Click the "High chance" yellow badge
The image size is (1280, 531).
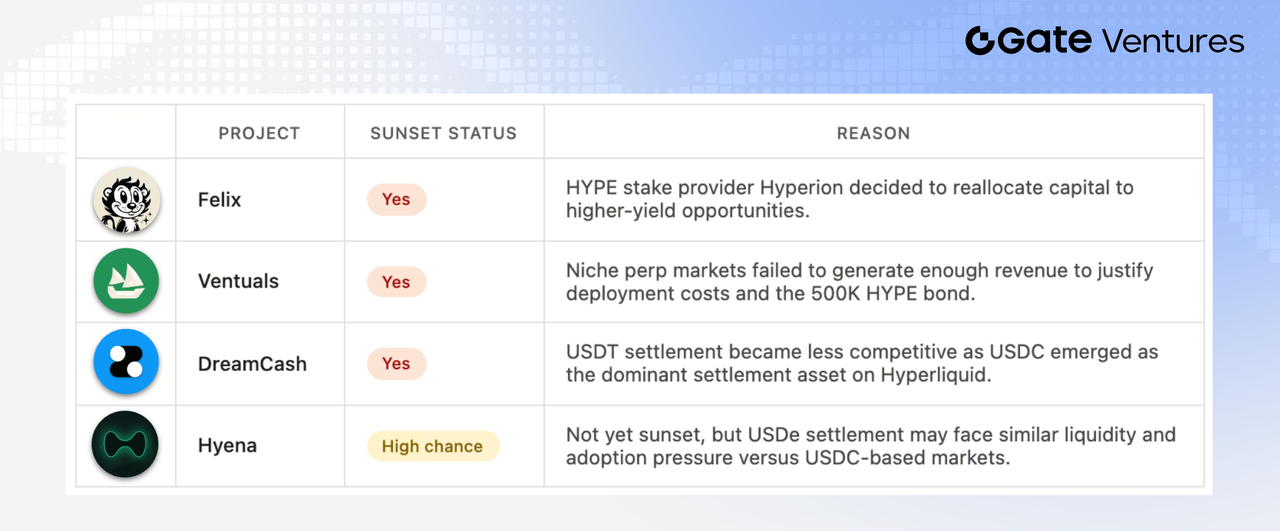(x=432, y=446)
